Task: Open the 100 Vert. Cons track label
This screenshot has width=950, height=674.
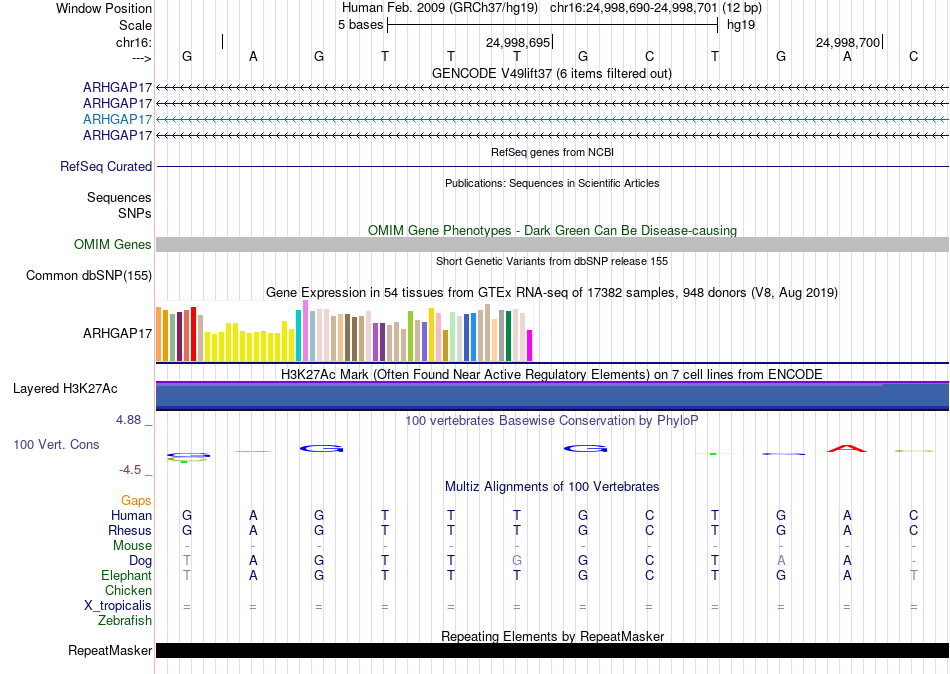Action: pos(56,444)
